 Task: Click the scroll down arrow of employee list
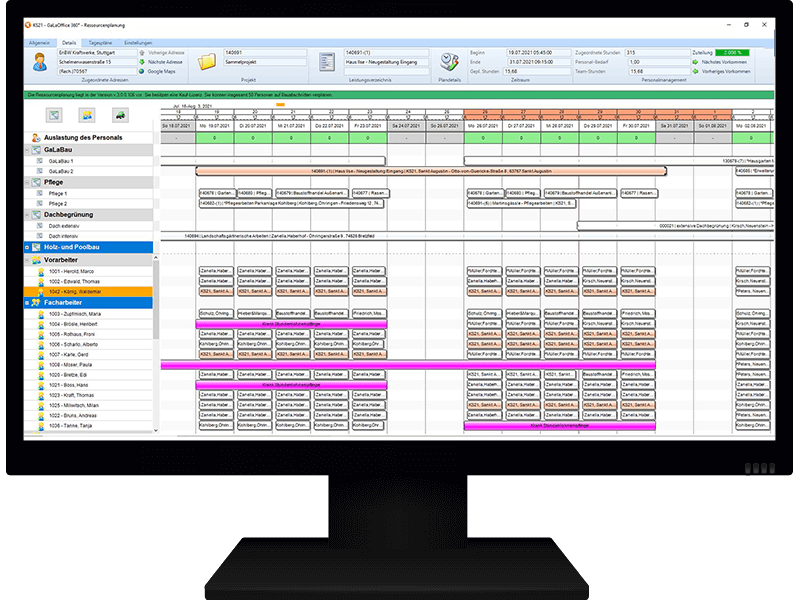point(156,431)
